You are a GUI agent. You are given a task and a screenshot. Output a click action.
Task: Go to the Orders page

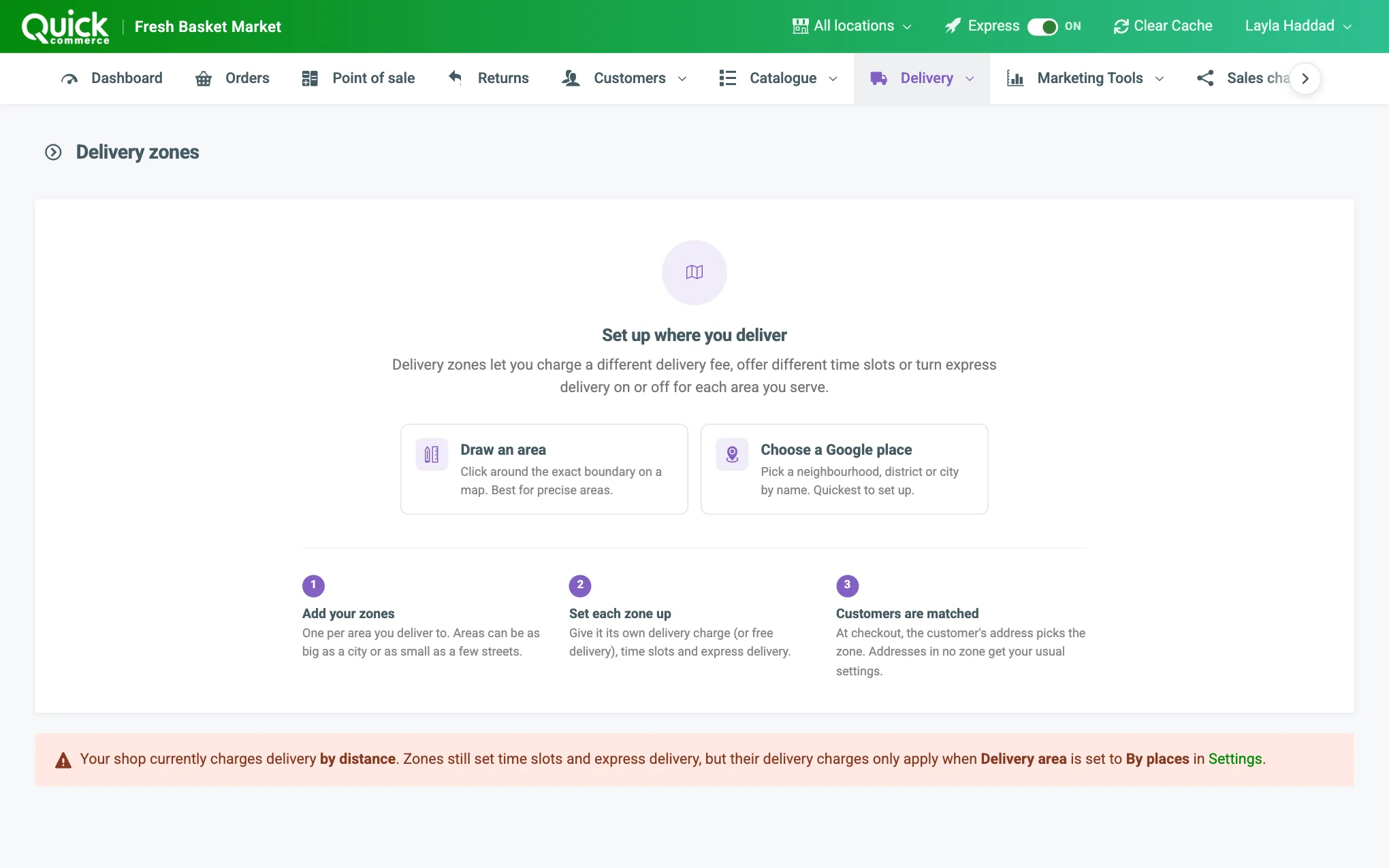(232, 78)
